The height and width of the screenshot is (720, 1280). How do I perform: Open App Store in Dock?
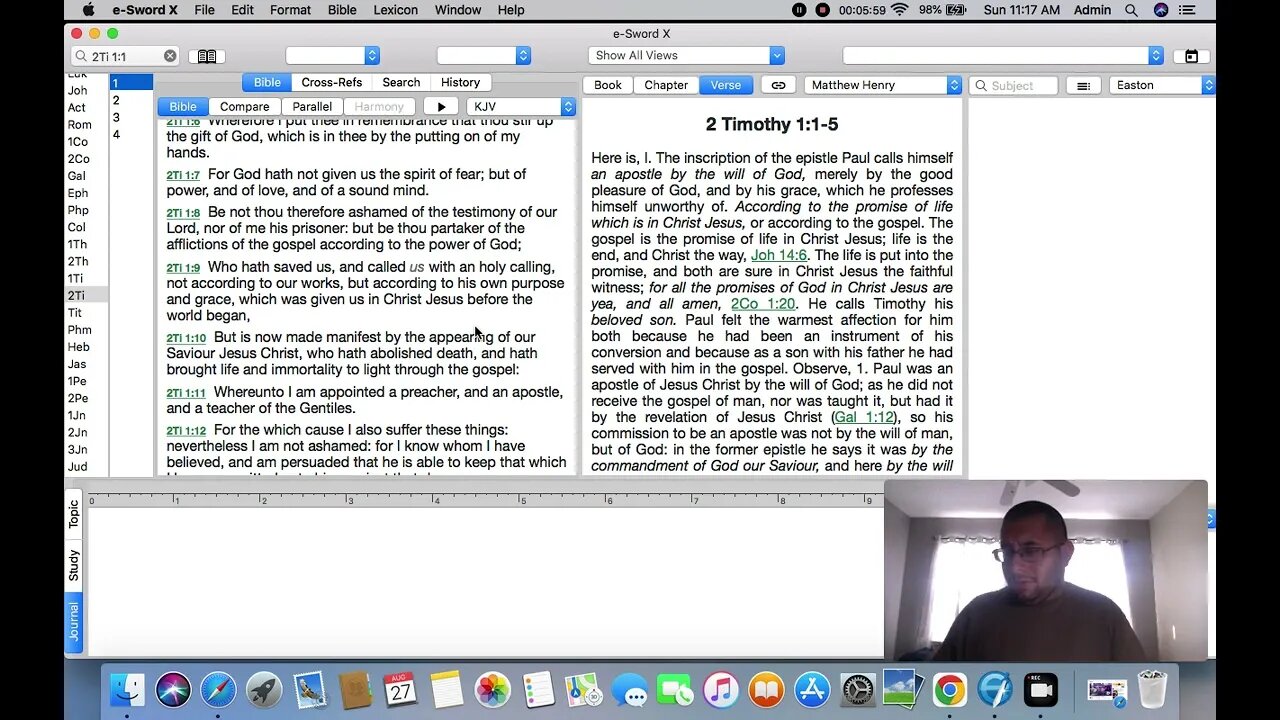[812, 690]
